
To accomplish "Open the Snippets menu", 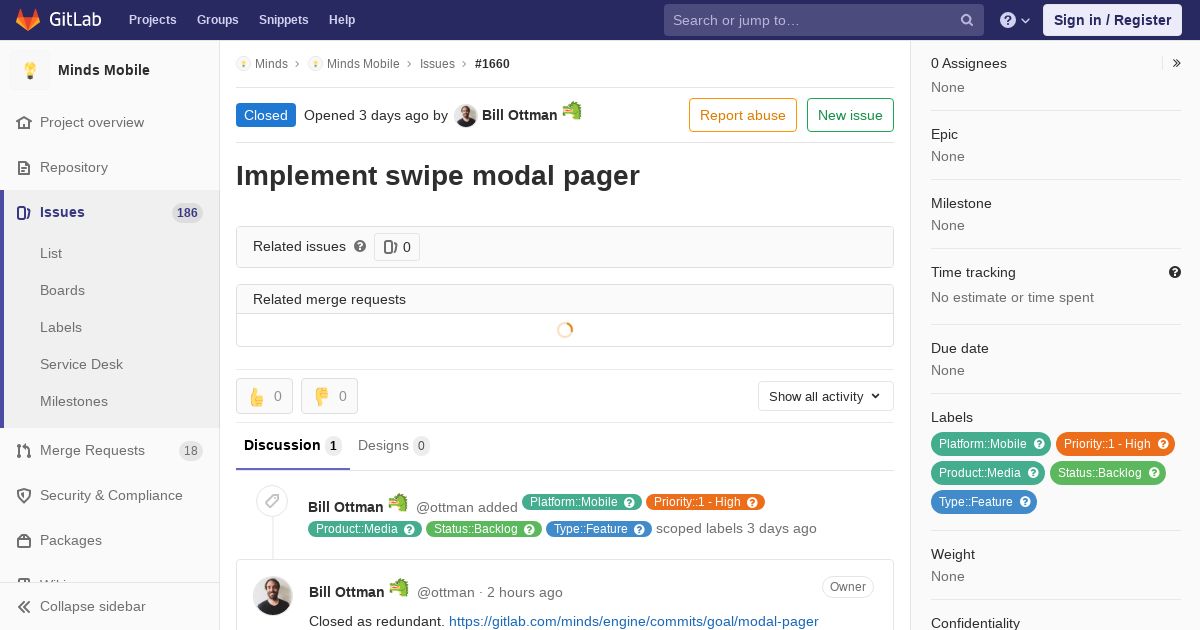I will point(283,20).
